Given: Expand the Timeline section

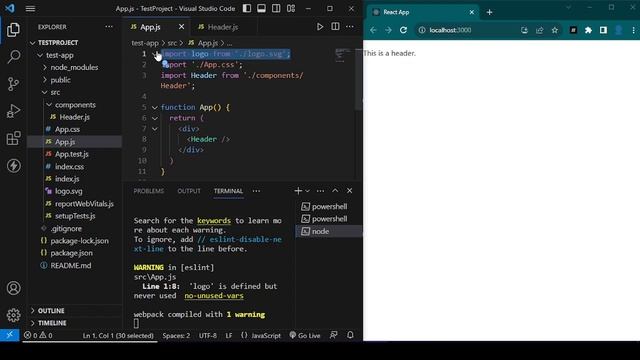Looking at the screenshot, I should tap(75, 323).
